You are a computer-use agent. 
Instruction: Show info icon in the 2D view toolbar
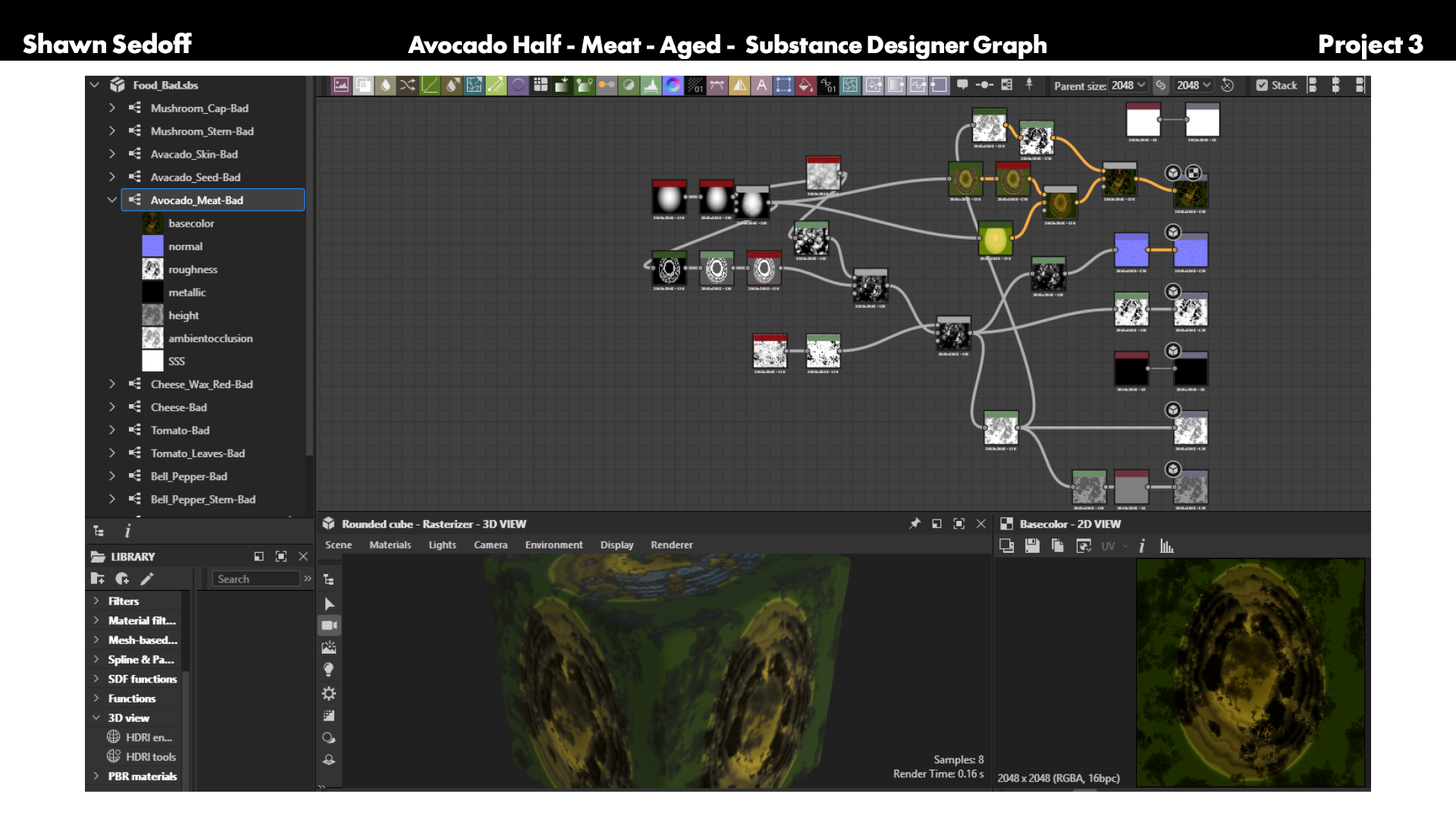point(1142,546)
